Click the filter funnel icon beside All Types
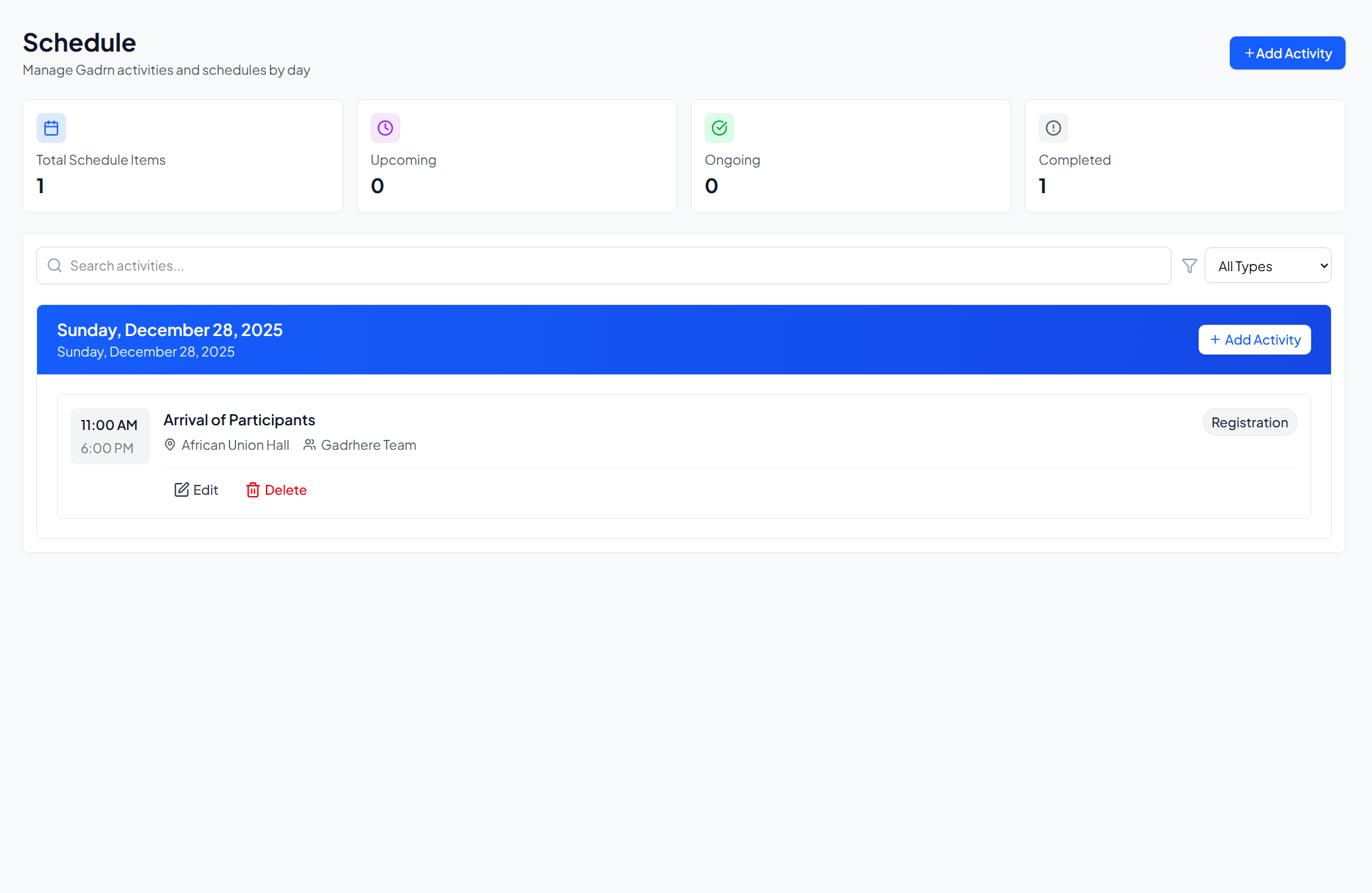1372x893 pixels. pyautogui.click(x=1189, y=265)
